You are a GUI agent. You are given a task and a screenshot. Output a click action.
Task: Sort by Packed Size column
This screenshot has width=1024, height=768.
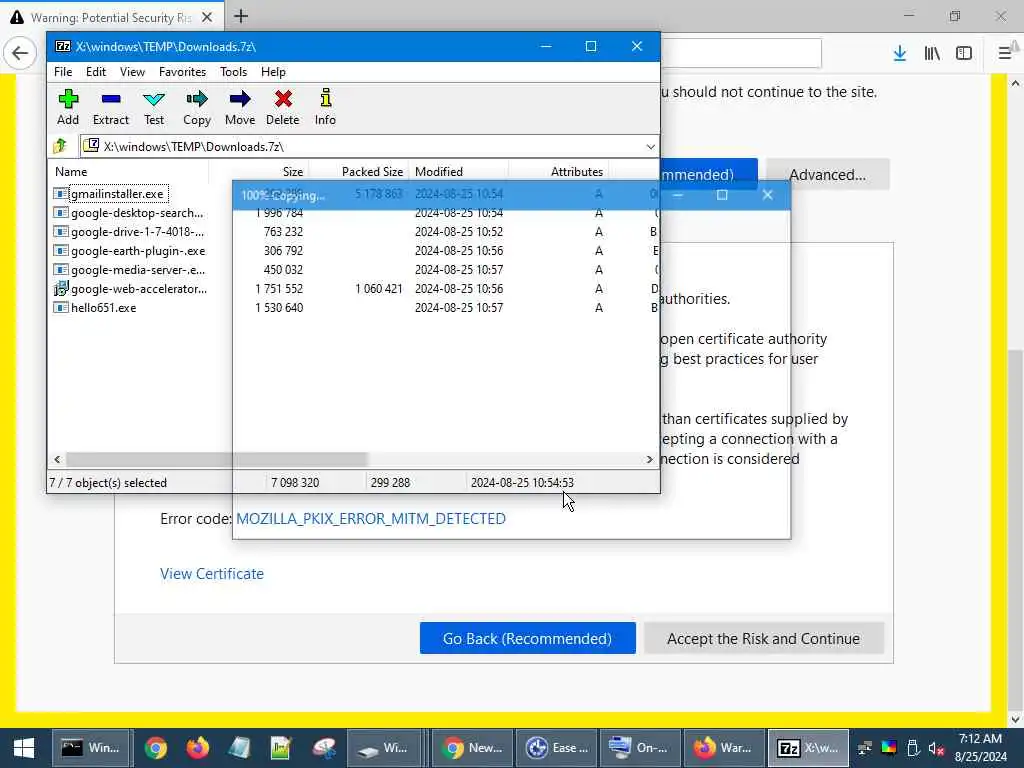pos(359,172)
